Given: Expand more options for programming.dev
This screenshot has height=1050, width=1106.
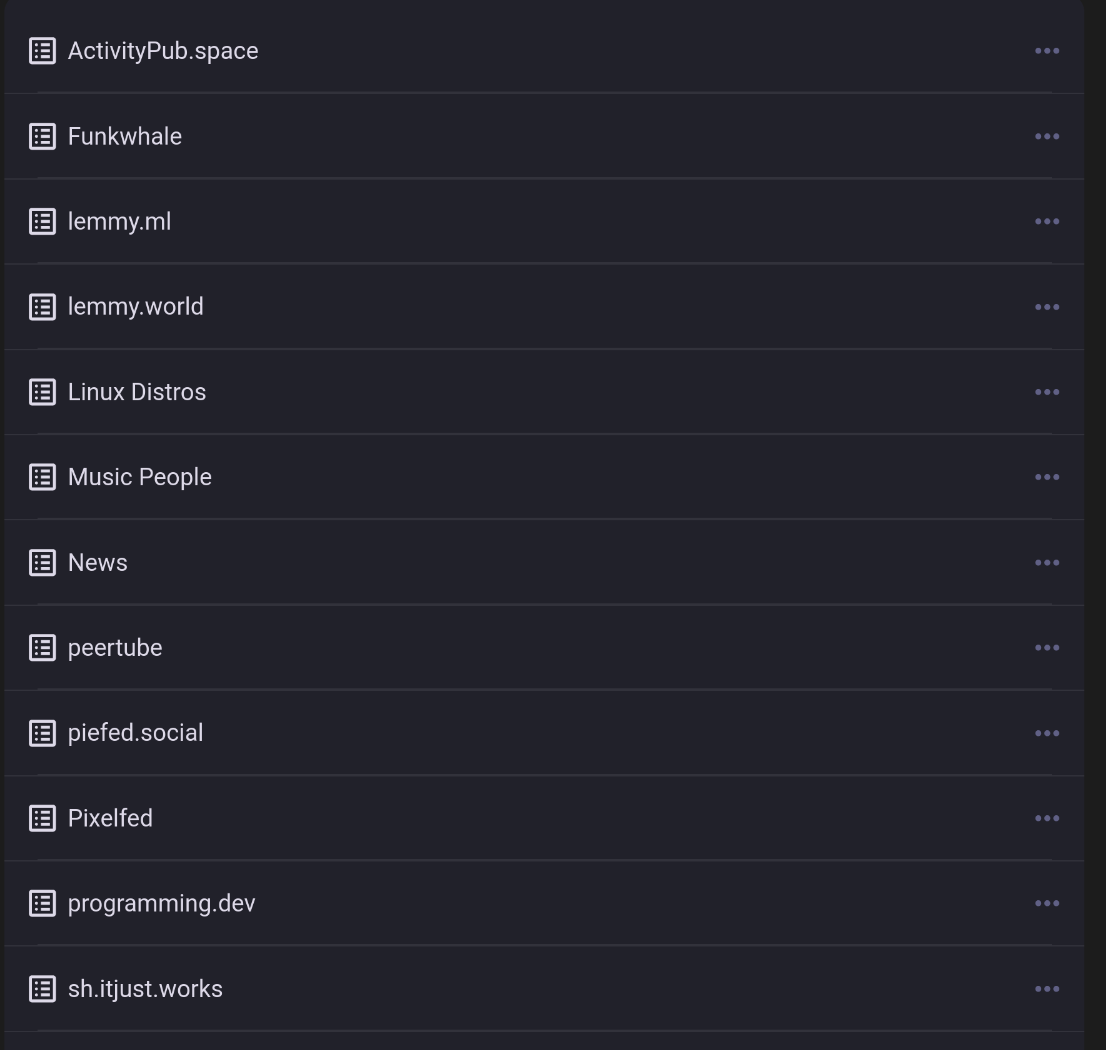Looking at the screenshot, I should tap(1047, 903).
